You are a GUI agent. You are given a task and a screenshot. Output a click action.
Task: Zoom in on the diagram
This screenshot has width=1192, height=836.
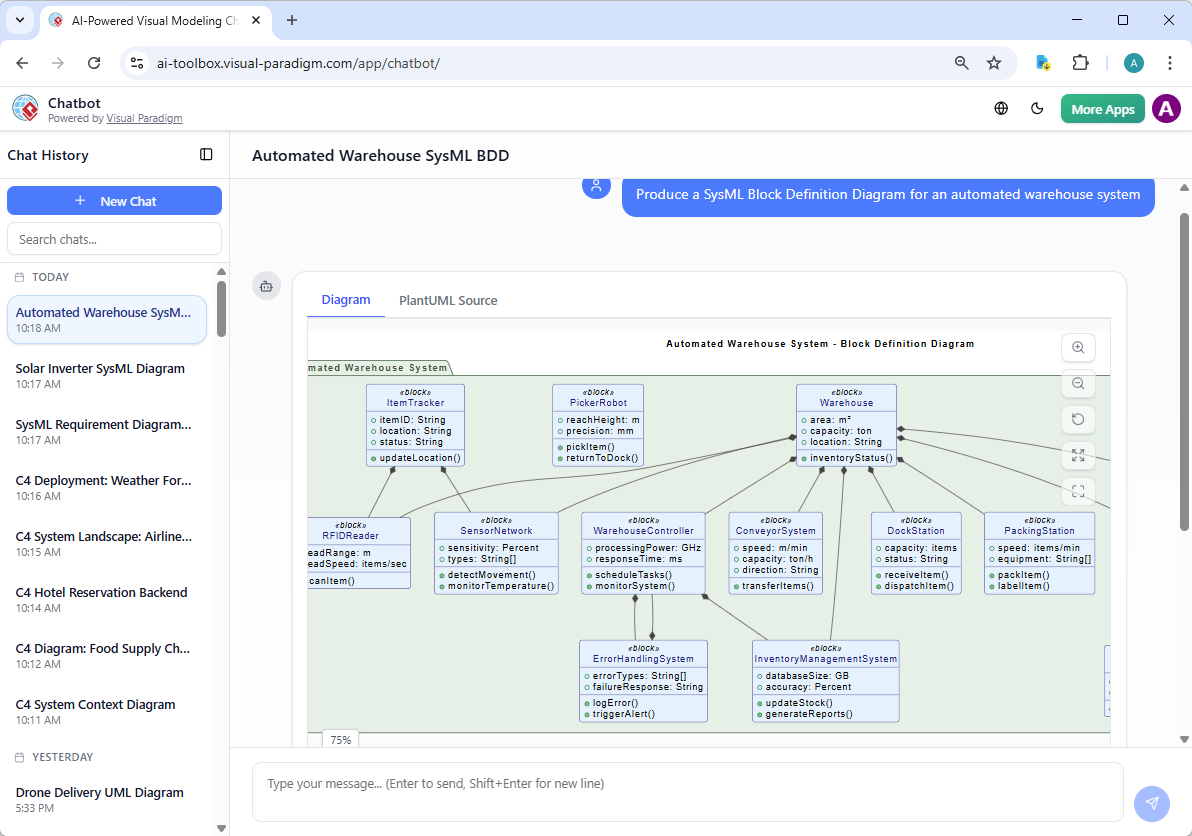(x=1078, y=348)
